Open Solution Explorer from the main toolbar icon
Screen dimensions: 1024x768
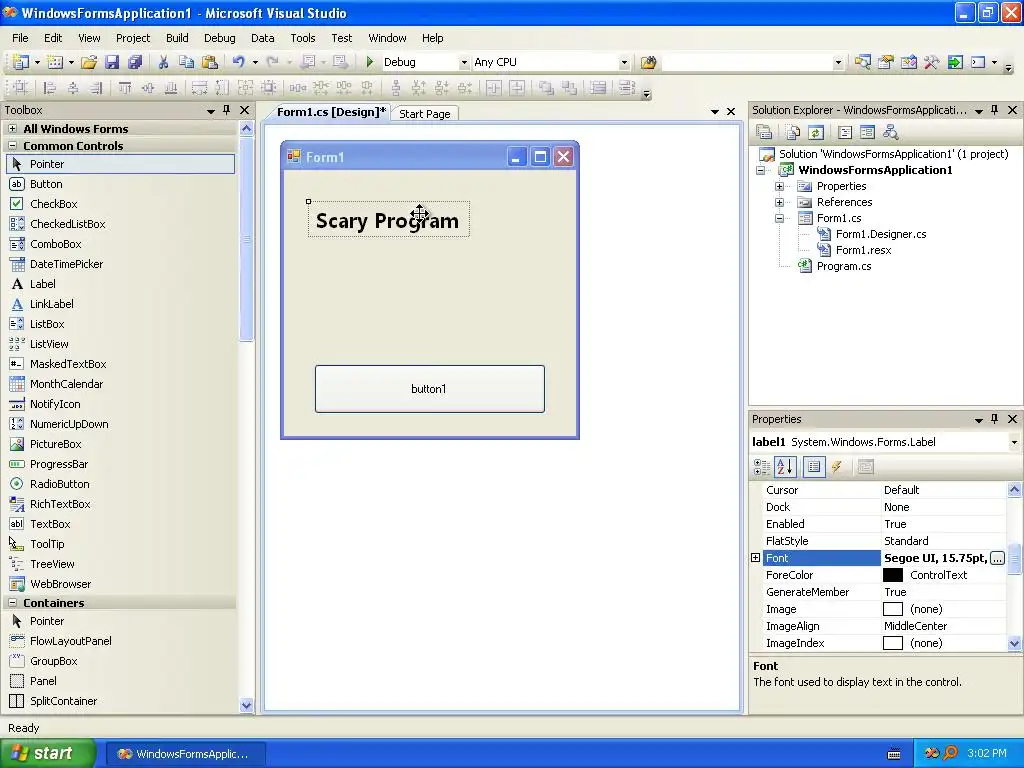click(863, 62)
